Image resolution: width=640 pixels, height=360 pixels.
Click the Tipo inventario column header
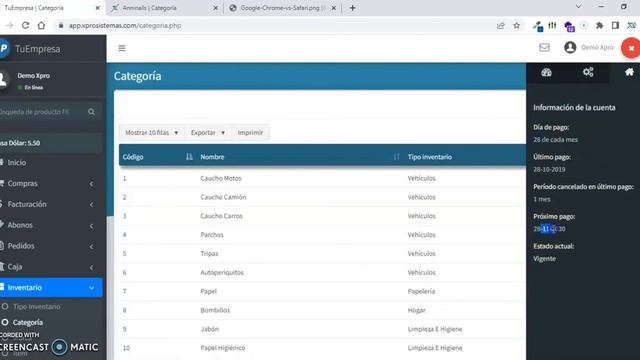430,157
